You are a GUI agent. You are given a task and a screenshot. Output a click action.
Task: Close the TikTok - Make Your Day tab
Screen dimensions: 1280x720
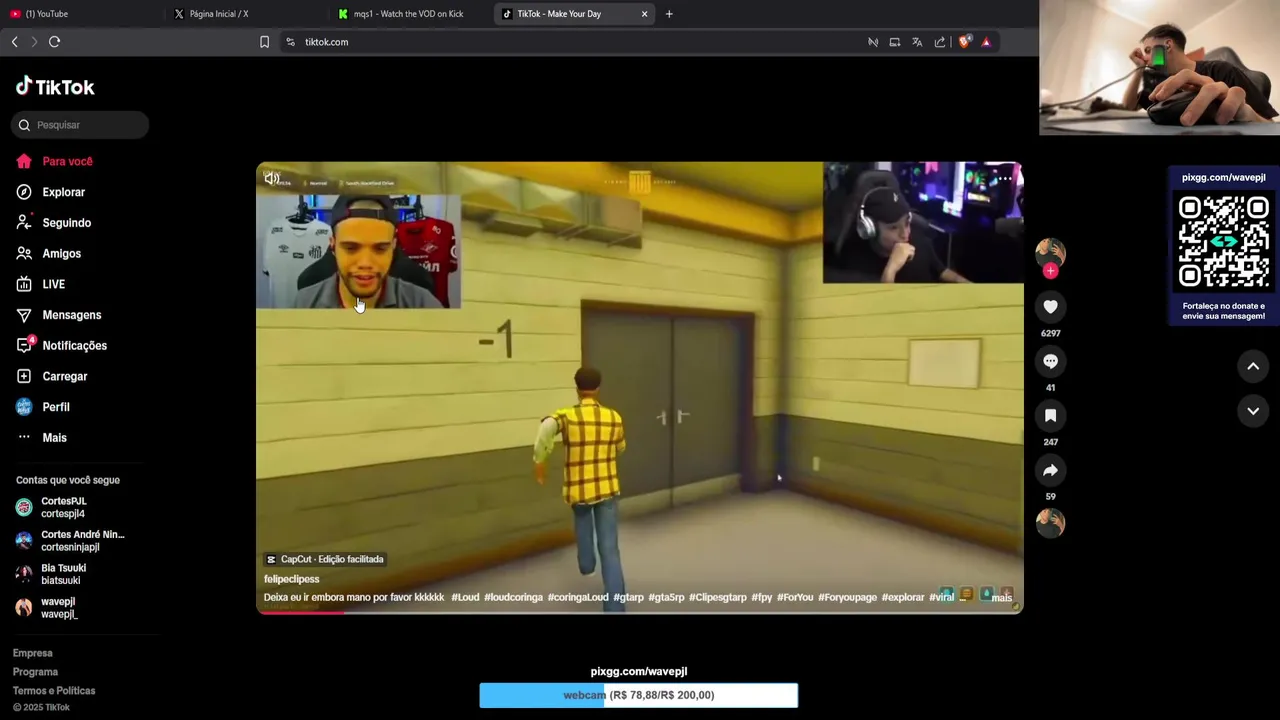click(644, 14)
